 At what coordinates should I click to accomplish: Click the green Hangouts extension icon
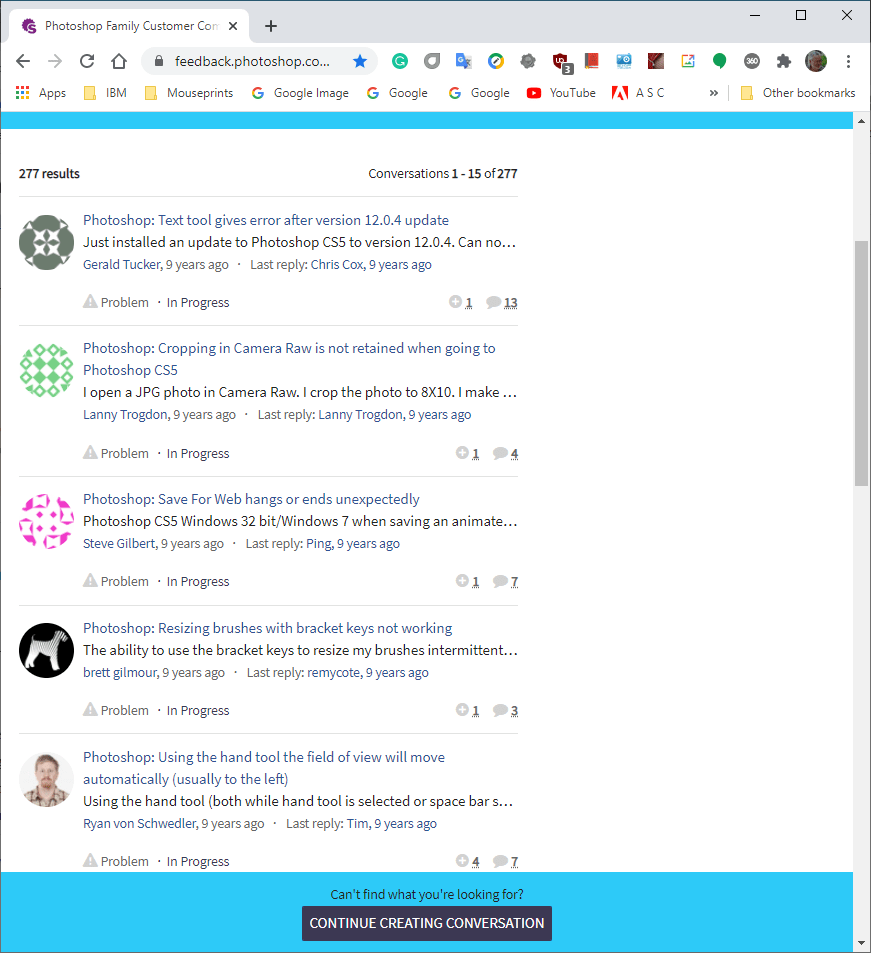pos(720,61)
